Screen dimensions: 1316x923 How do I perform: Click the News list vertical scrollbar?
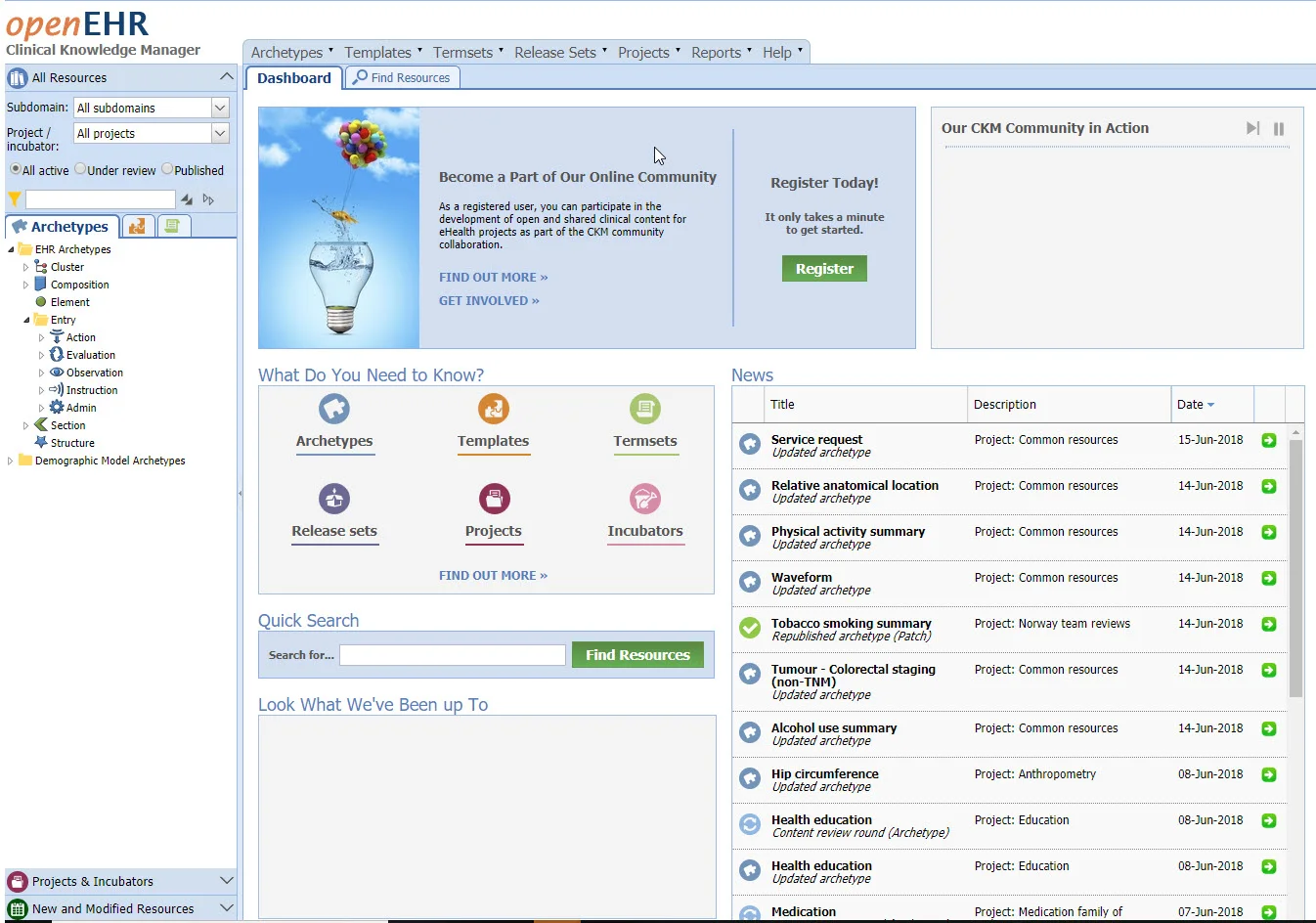(1295, 567)
